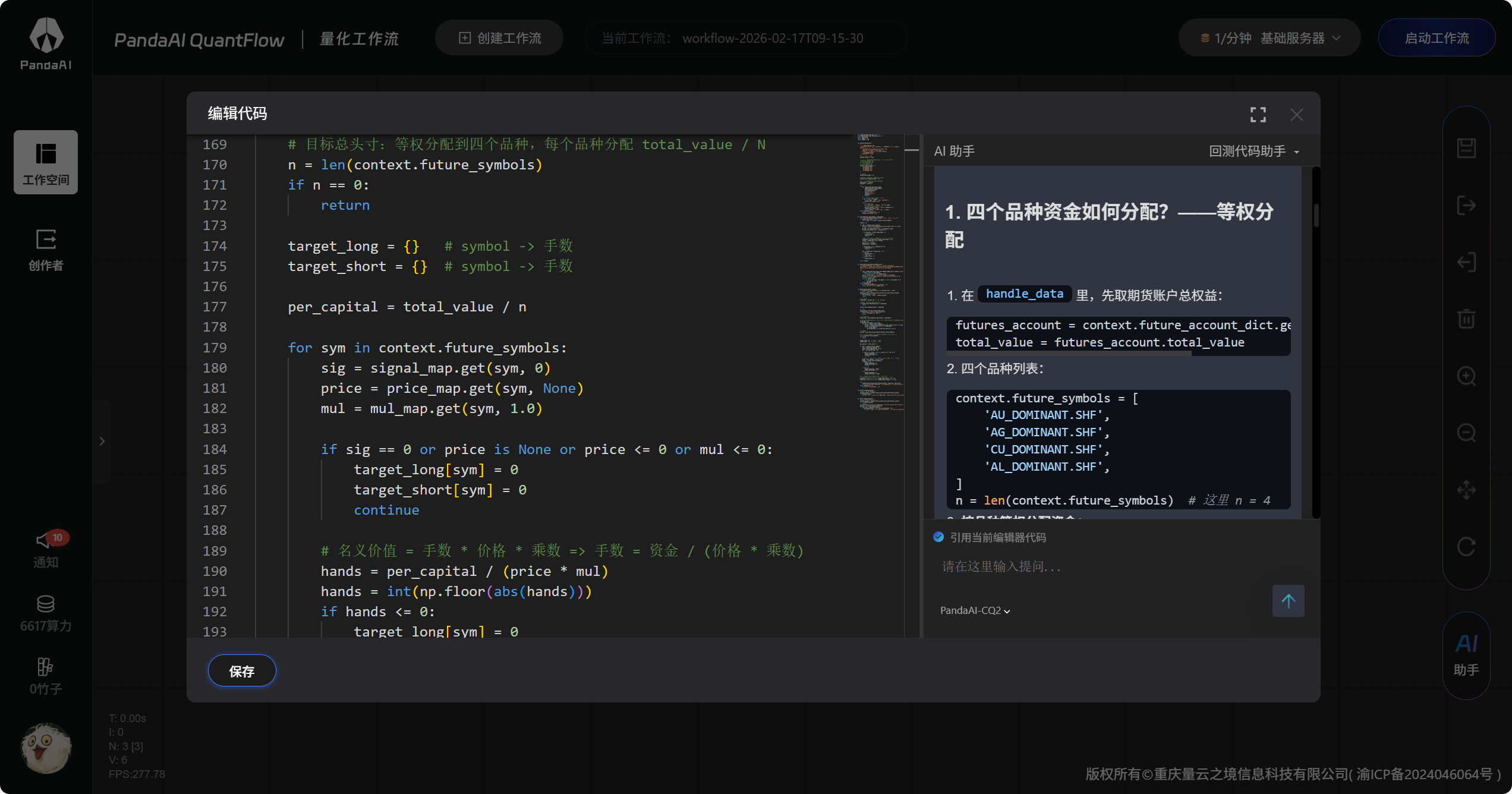Click the current workflow name field
The height and width of the screenshot is (794, 1512).
click(x=746, y=38)
